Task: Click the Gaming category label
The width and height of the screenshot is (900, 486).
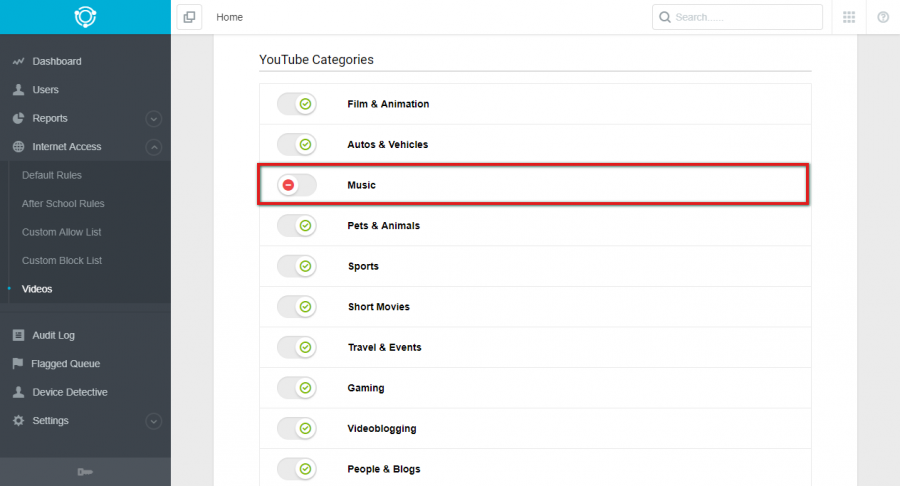Action: pos(366,388)
